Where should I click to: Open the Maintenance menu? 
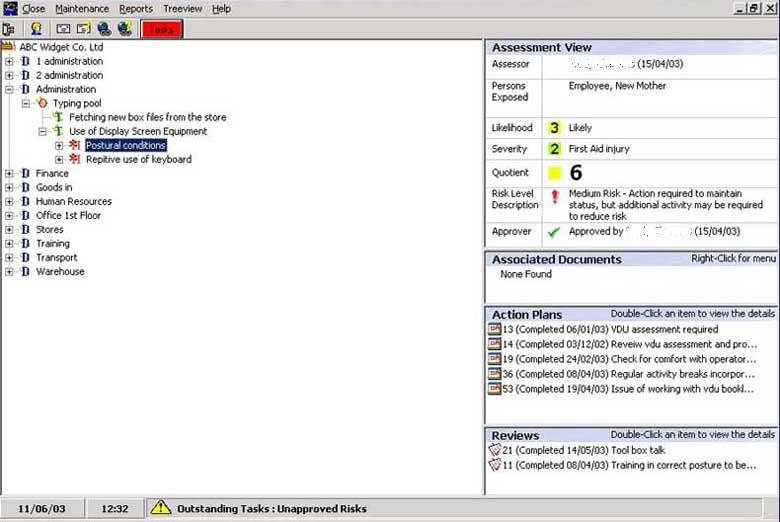(82, 9)
